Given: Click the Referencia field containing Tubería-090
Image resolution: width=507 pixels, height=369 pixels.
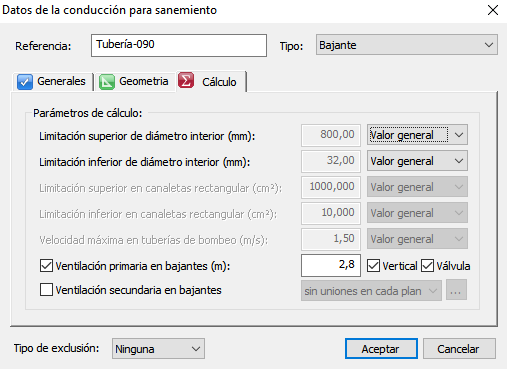Looking at the screenshot, I should coord(179,45).
